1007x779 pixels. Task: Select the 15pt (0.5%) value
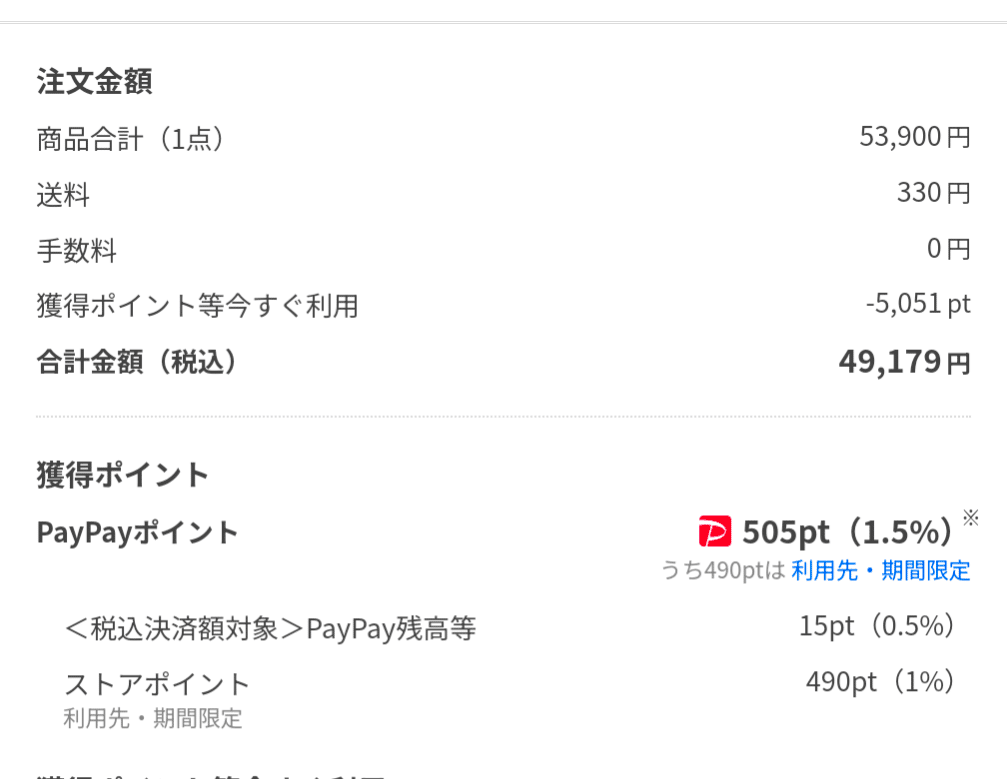click(877, 626)
